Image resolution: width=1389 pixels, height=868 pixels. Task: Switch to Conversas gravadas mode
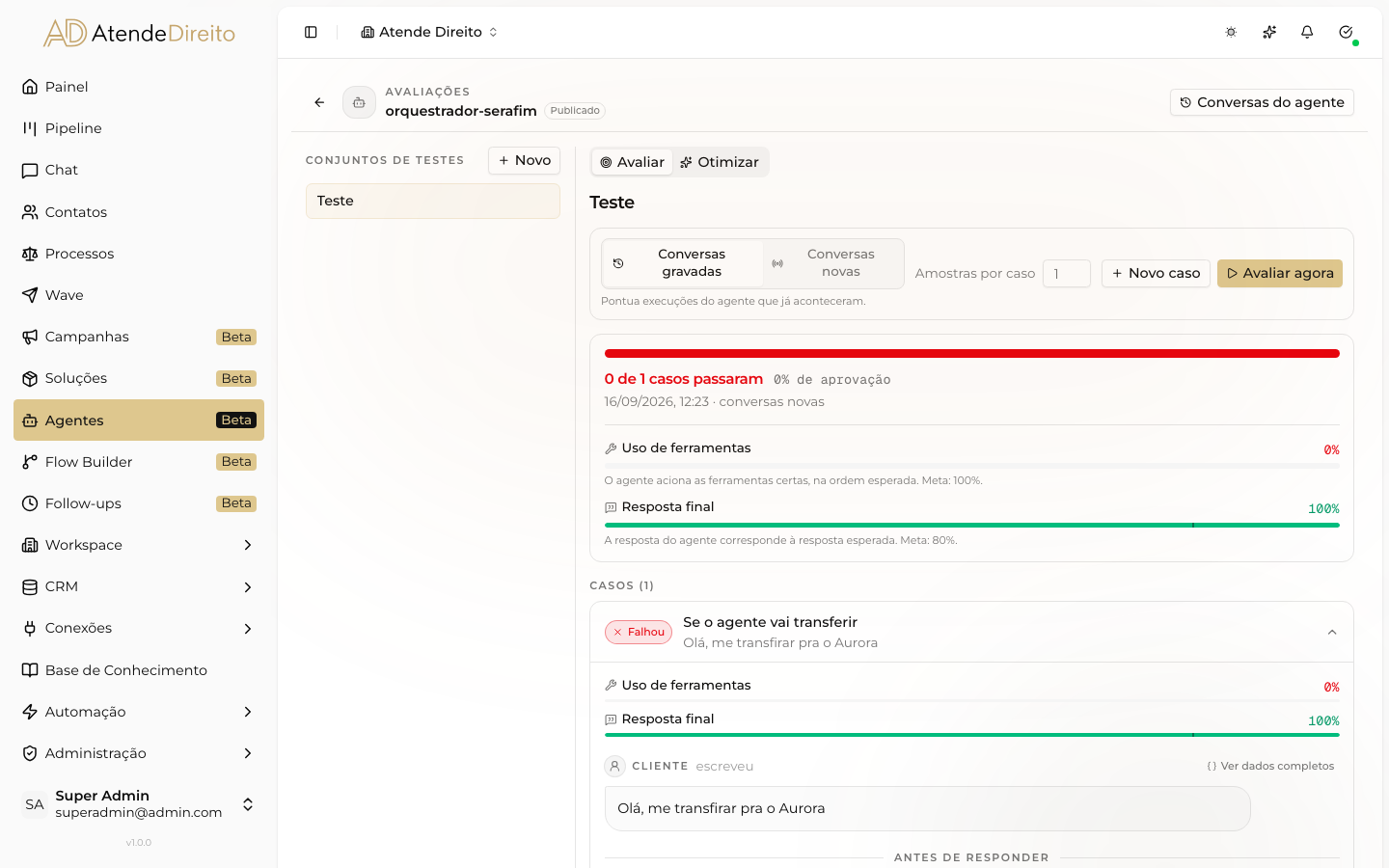click(x=683, y=263)
